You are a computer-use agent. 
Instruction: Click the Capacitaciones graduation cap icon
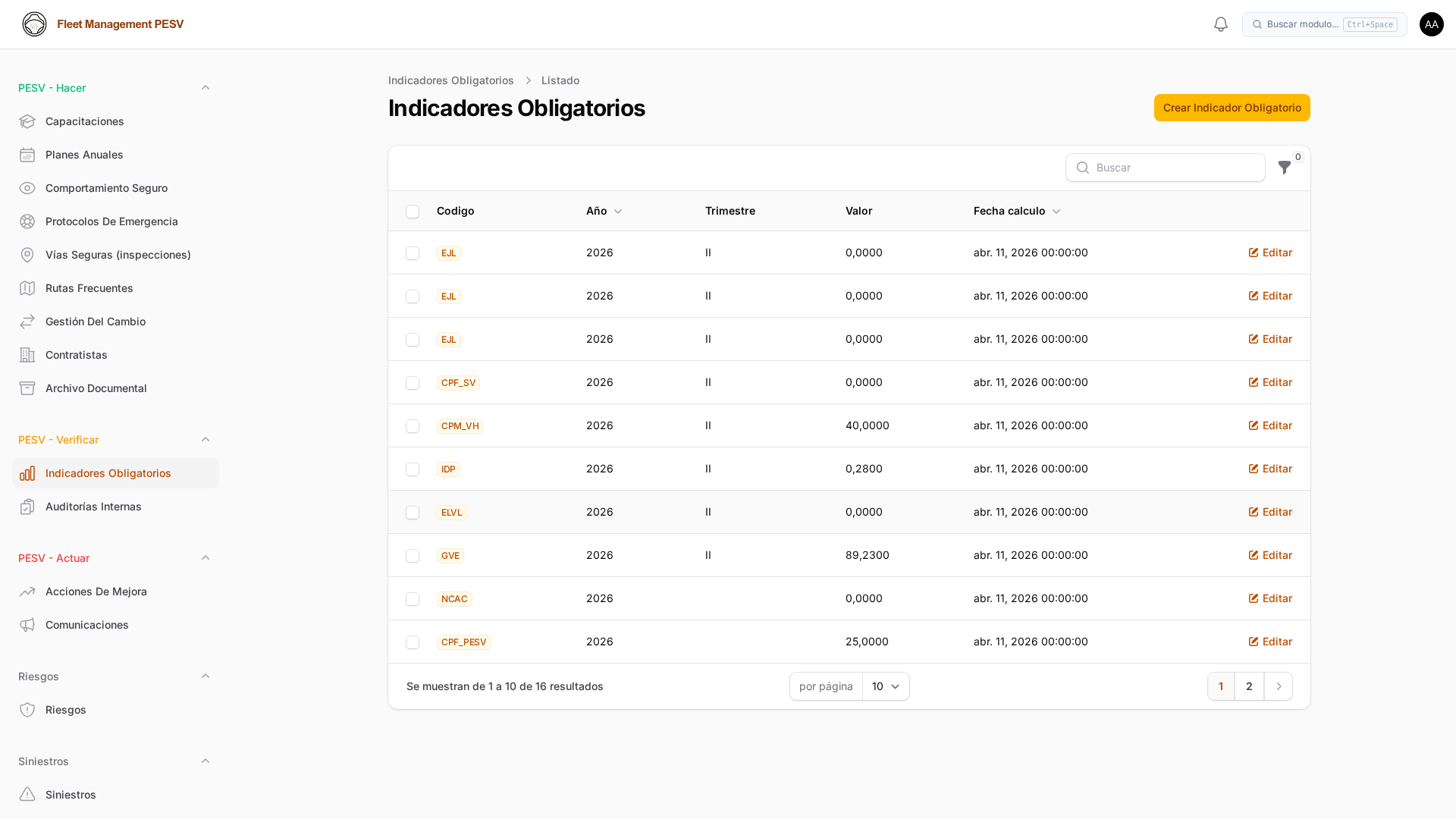click(27, 121)
